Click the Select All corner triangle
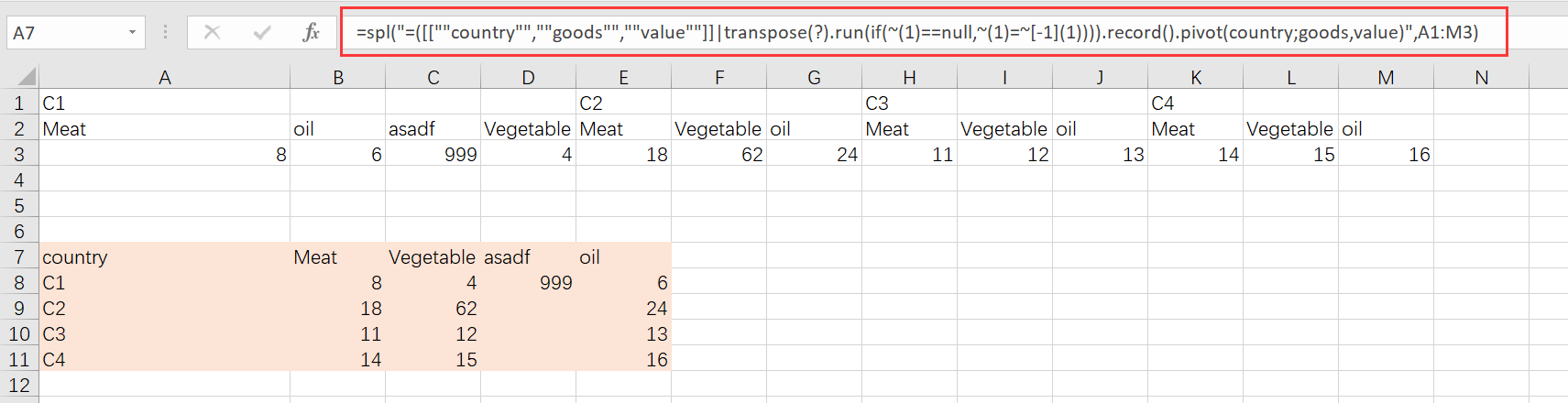This screenshot has height=403, width=1568. [x=27, y=77]
